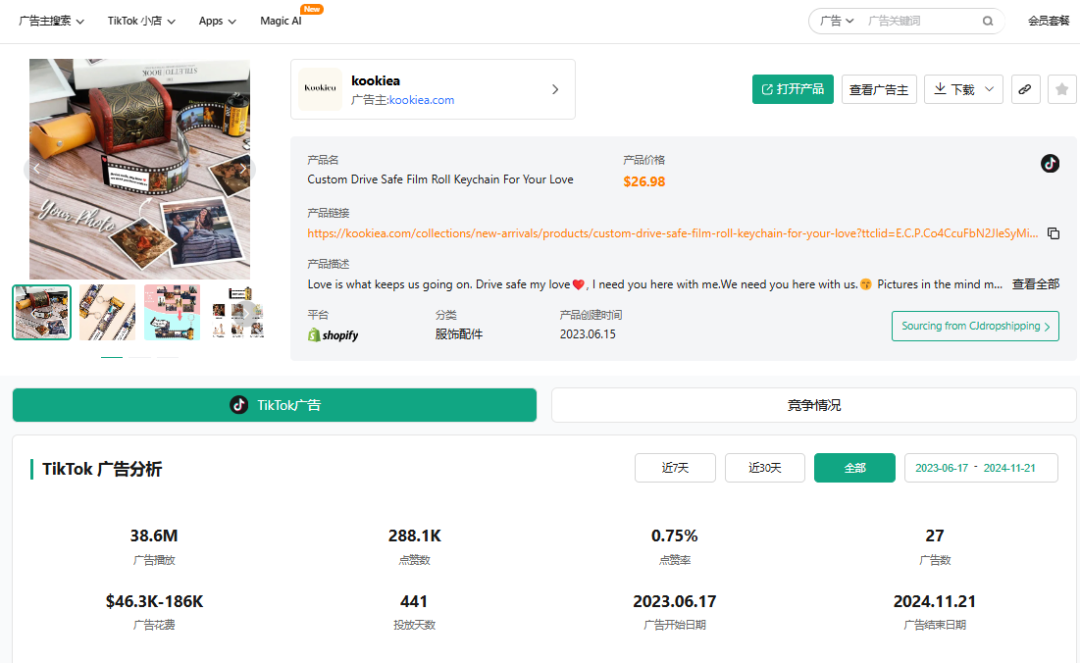Select second keychain thumbnail
Viewport: 1080px width, 663px height.
point(107,312)
